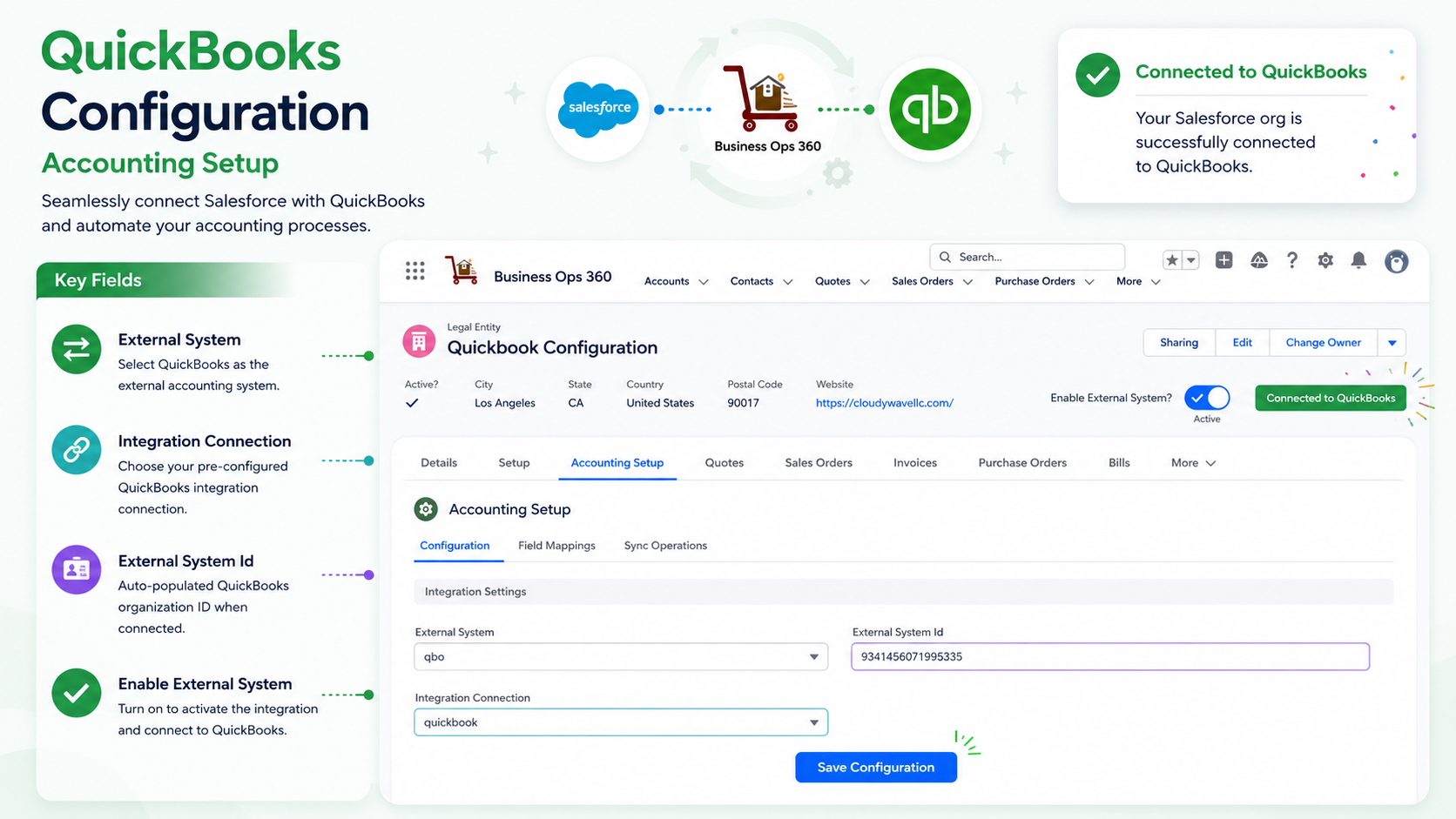
Task: Open the Trailhead guidance icon
Action: pyautogui.click(x=1259, y=259)
